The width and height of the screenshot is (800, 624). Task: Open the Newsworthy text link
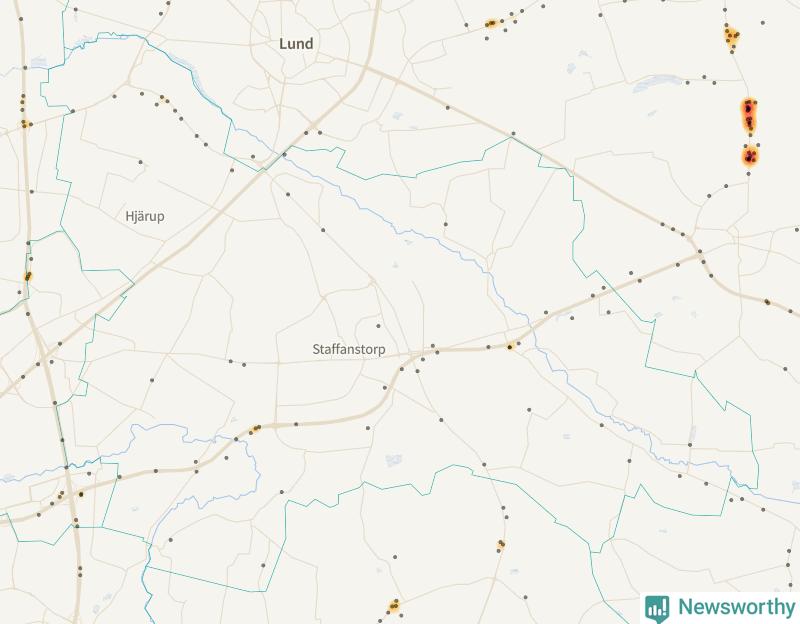(x=736, y=607)
